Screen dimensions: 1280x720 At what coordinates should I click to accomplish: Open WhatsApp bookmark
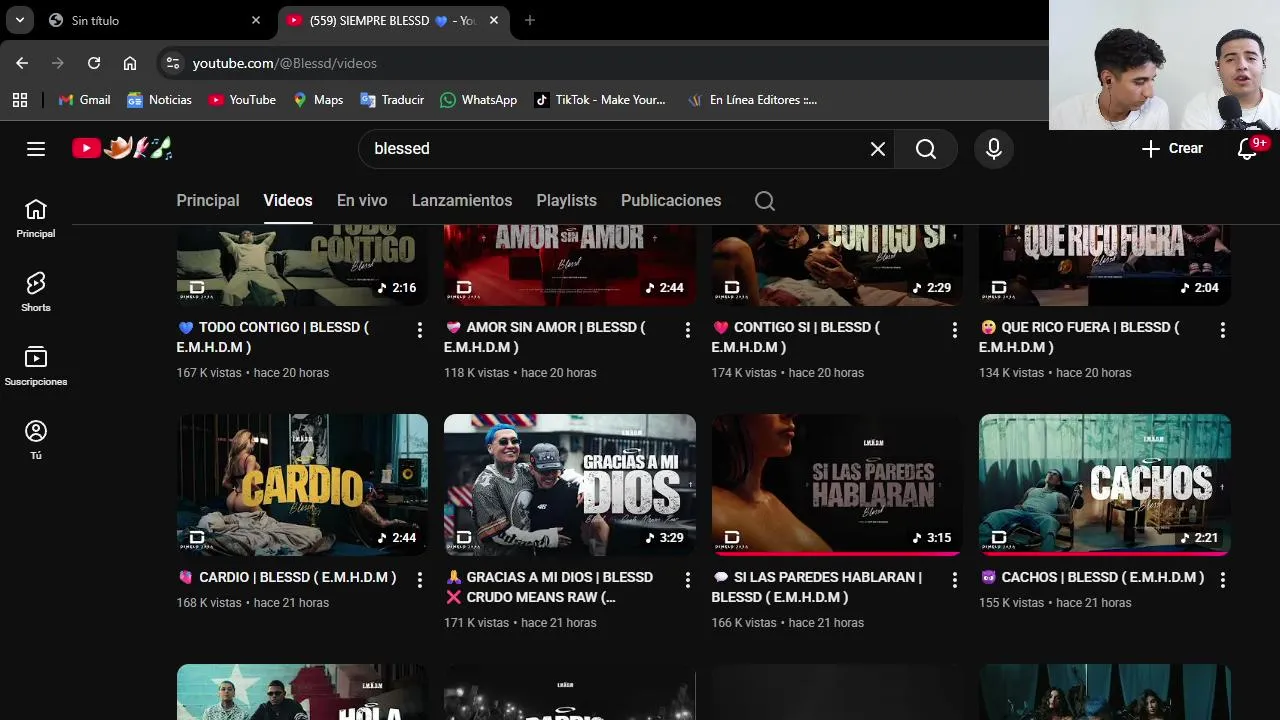[x=479, y=100]
